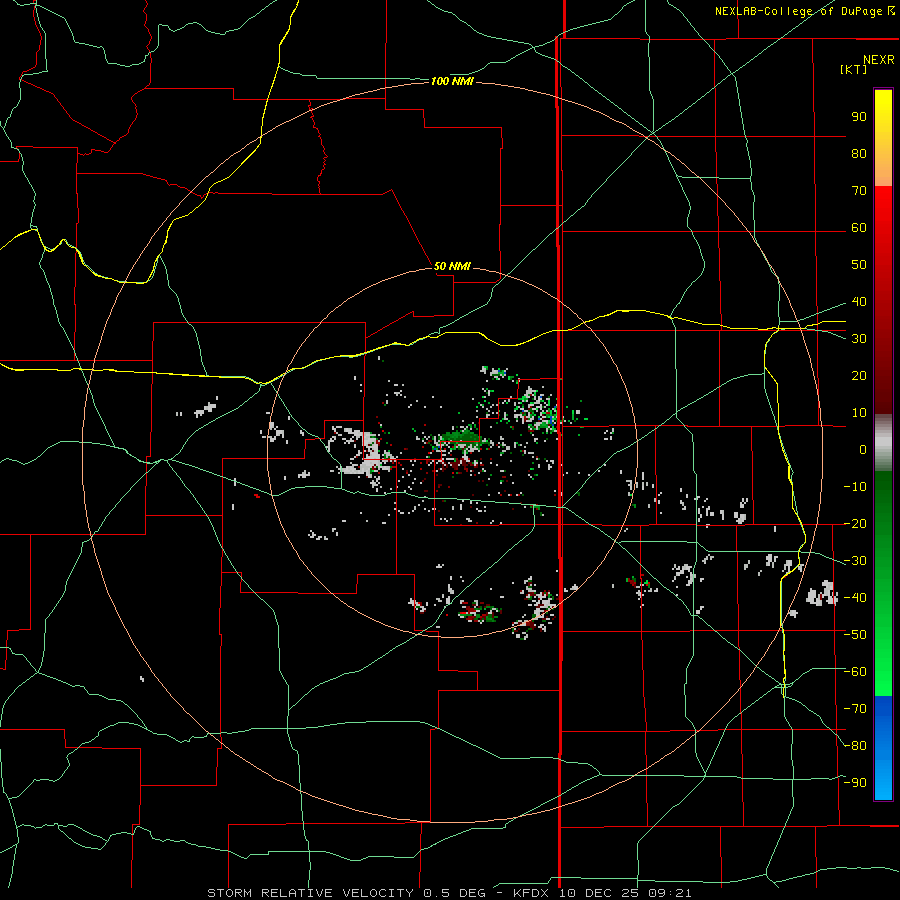Click the 100 NMI range ring label
900x900 pixels.
[452, 82]
